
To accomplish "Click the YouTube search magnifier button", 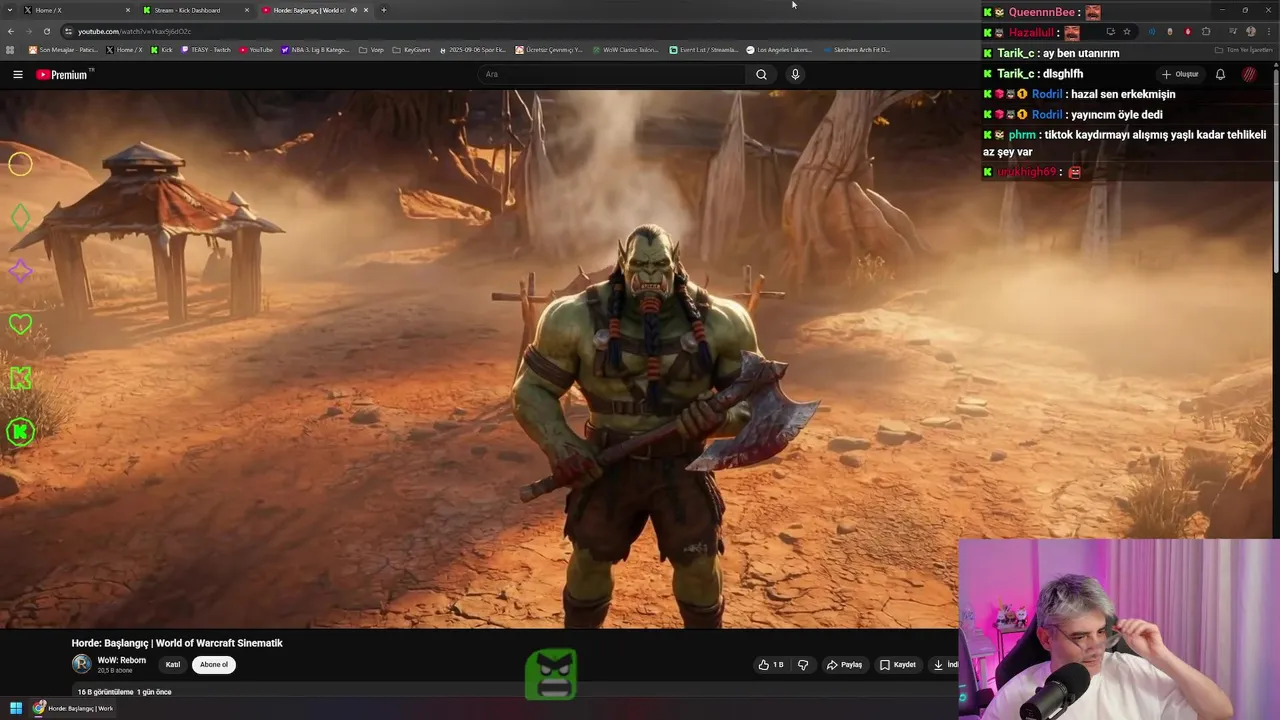I will (761, 74).
